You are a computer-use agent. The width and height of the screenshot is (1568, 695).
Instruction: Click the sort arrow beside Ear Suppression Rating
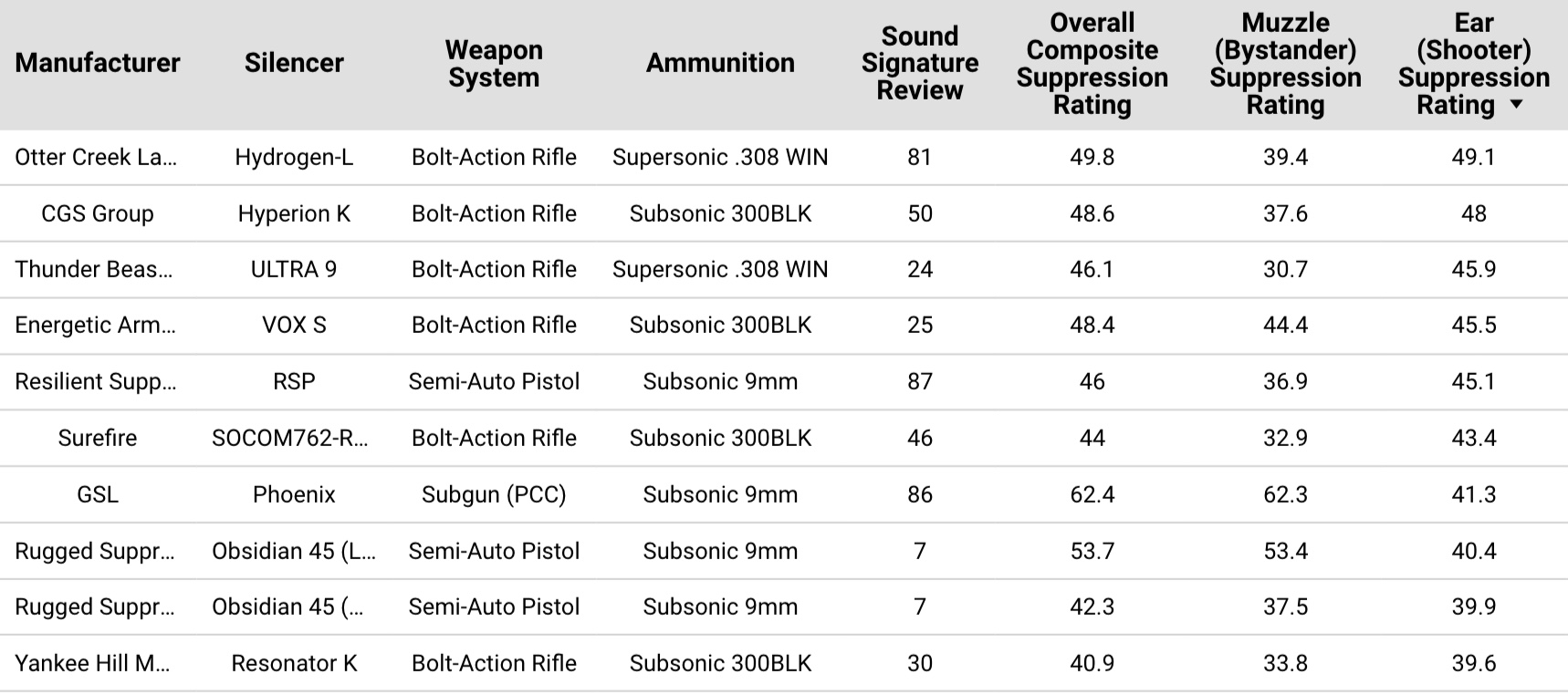pyautogui.click(x=1516, y=105)
